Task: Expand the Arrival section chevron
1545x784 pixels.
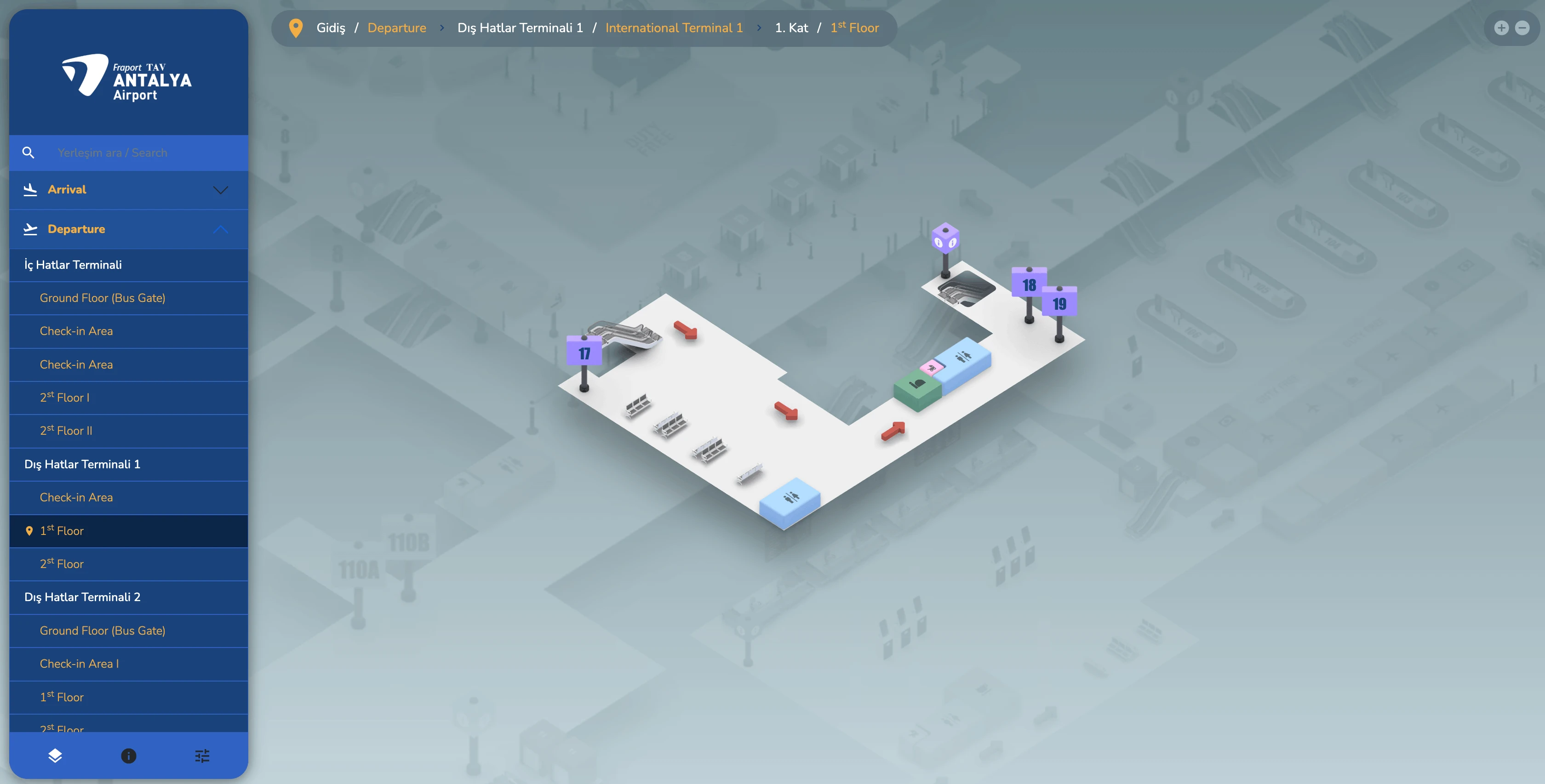Action: click(220, 190)
